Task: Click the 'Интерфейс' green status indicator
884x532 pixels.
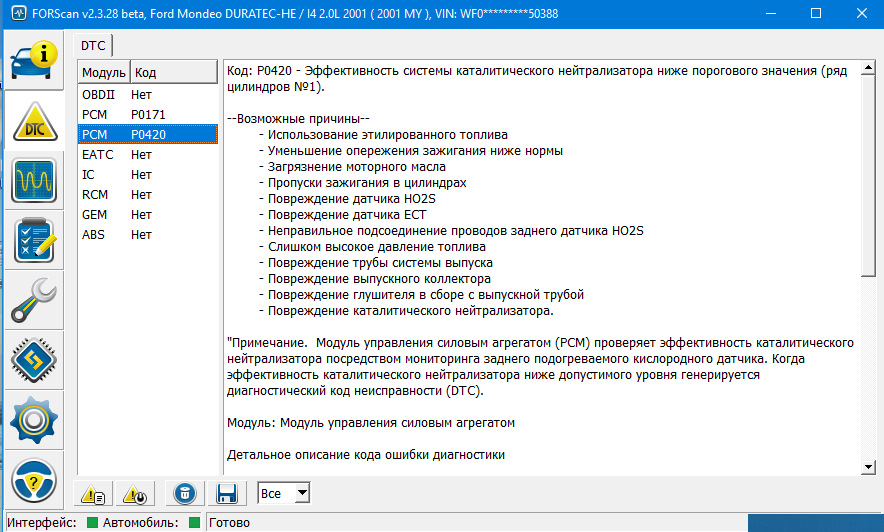Action: pyautogui.click(x=92, y=522)
